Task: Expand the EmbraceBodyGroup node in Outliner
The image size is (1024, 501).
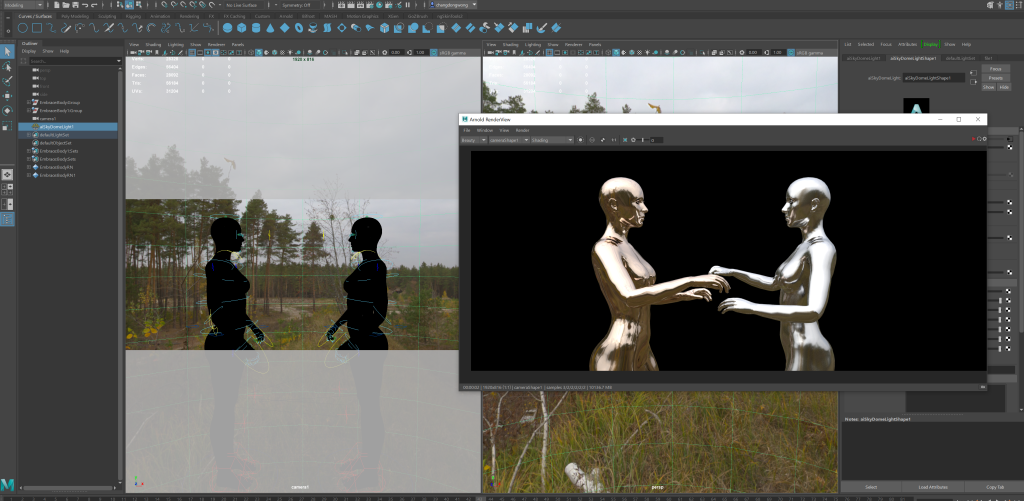Action: pos(28,102)
